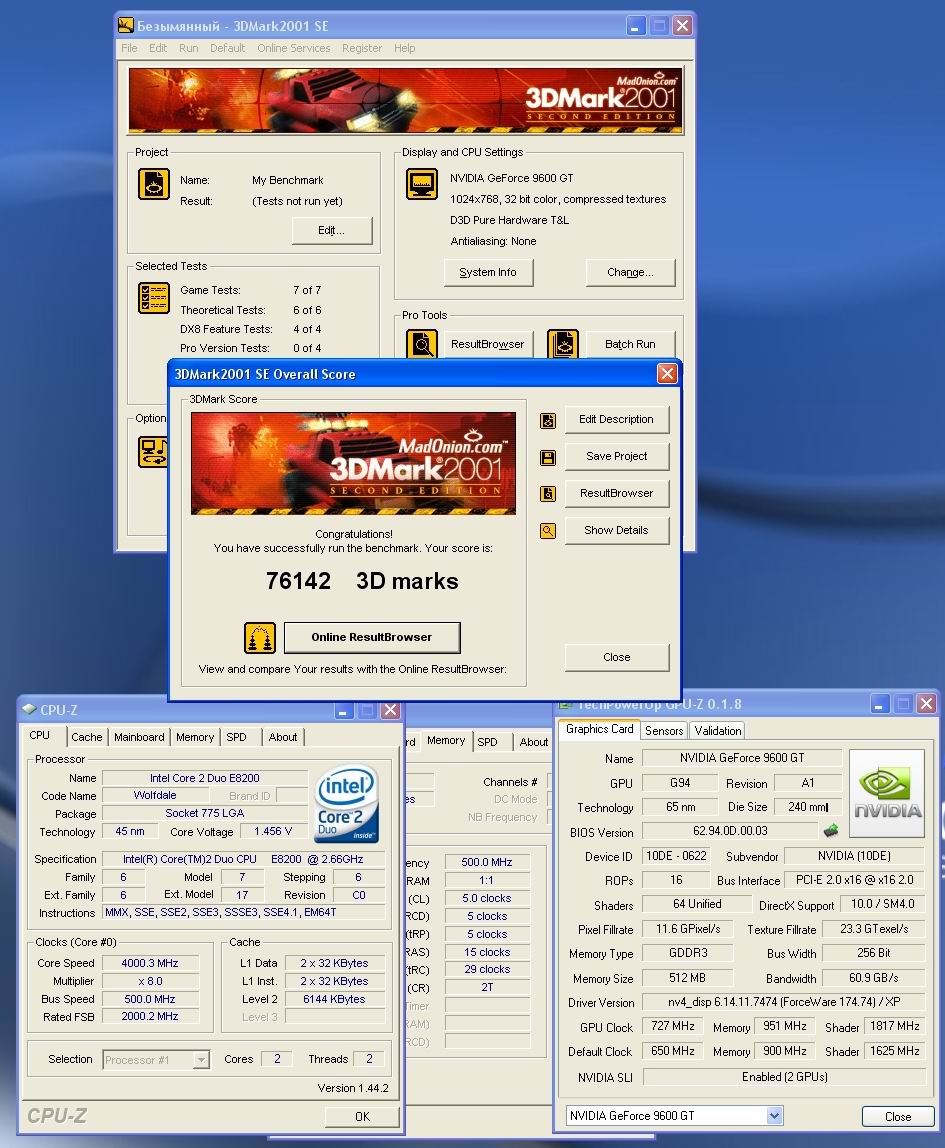
Task: Open the Online Services menu
Action: [294, 48]
